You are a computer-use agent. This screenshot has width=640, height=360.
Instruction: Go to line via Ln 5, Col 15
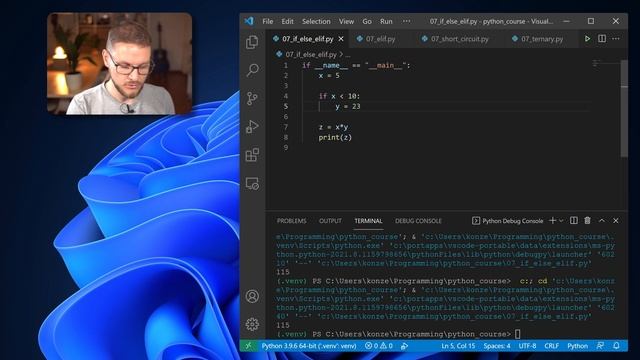458,346
